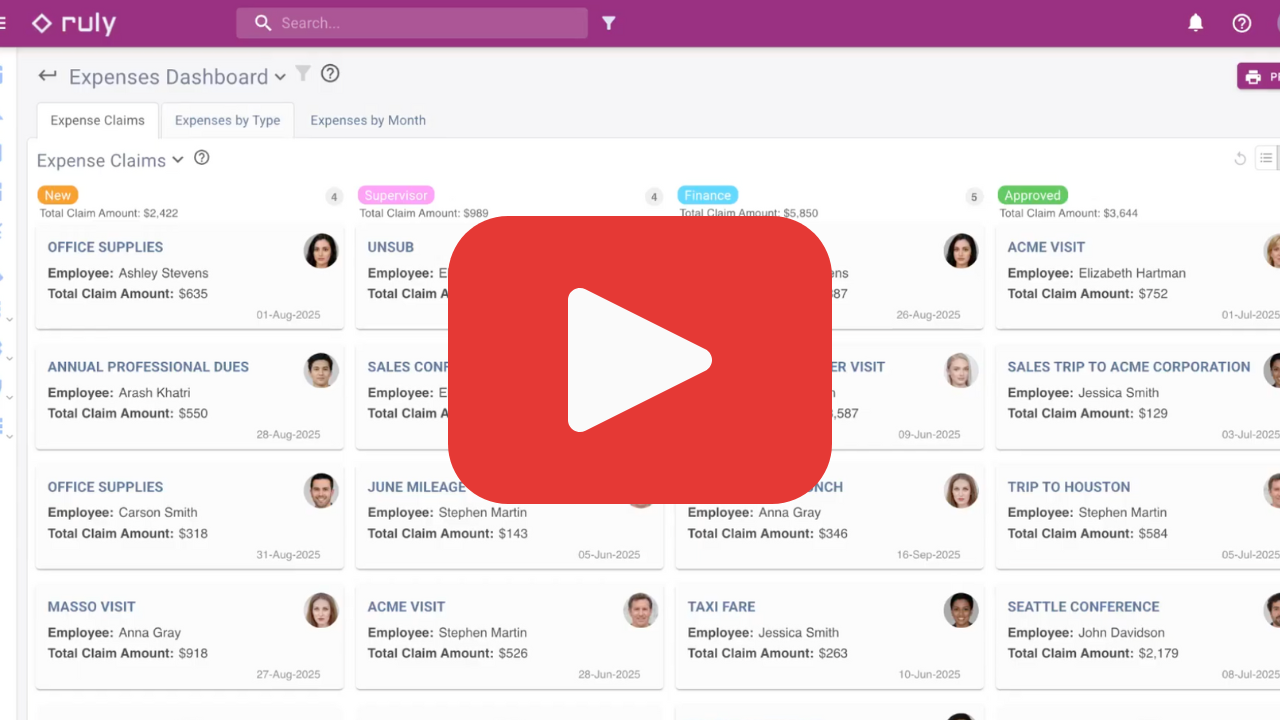Click count badge 4 on Supervisor column
The height and width of the screenshot is (720, 1280).
pyautogui.click(x=654, y=197)
